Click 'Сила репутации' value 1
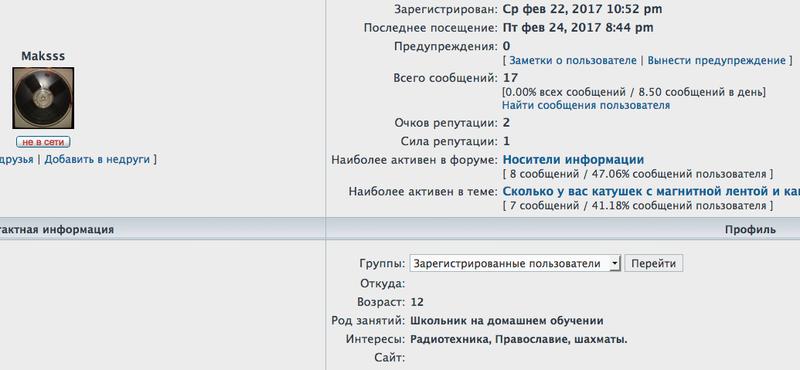This screenshot has height=370, width=800. (x=506, y=141)
